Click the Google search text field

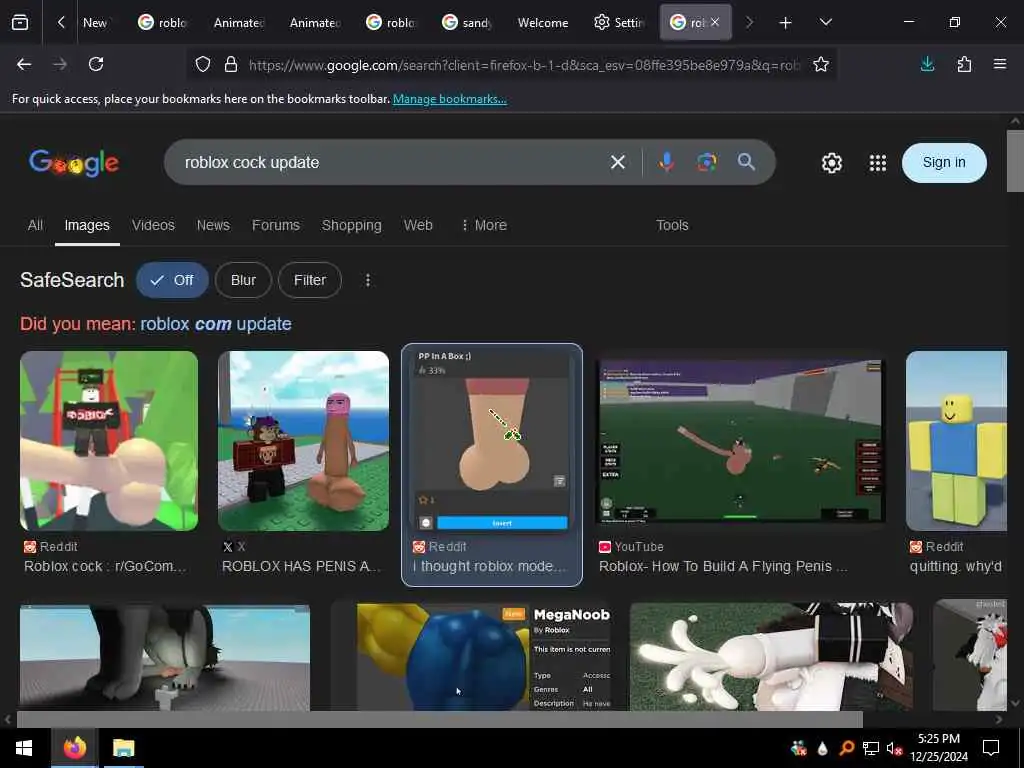pos(392,162)
